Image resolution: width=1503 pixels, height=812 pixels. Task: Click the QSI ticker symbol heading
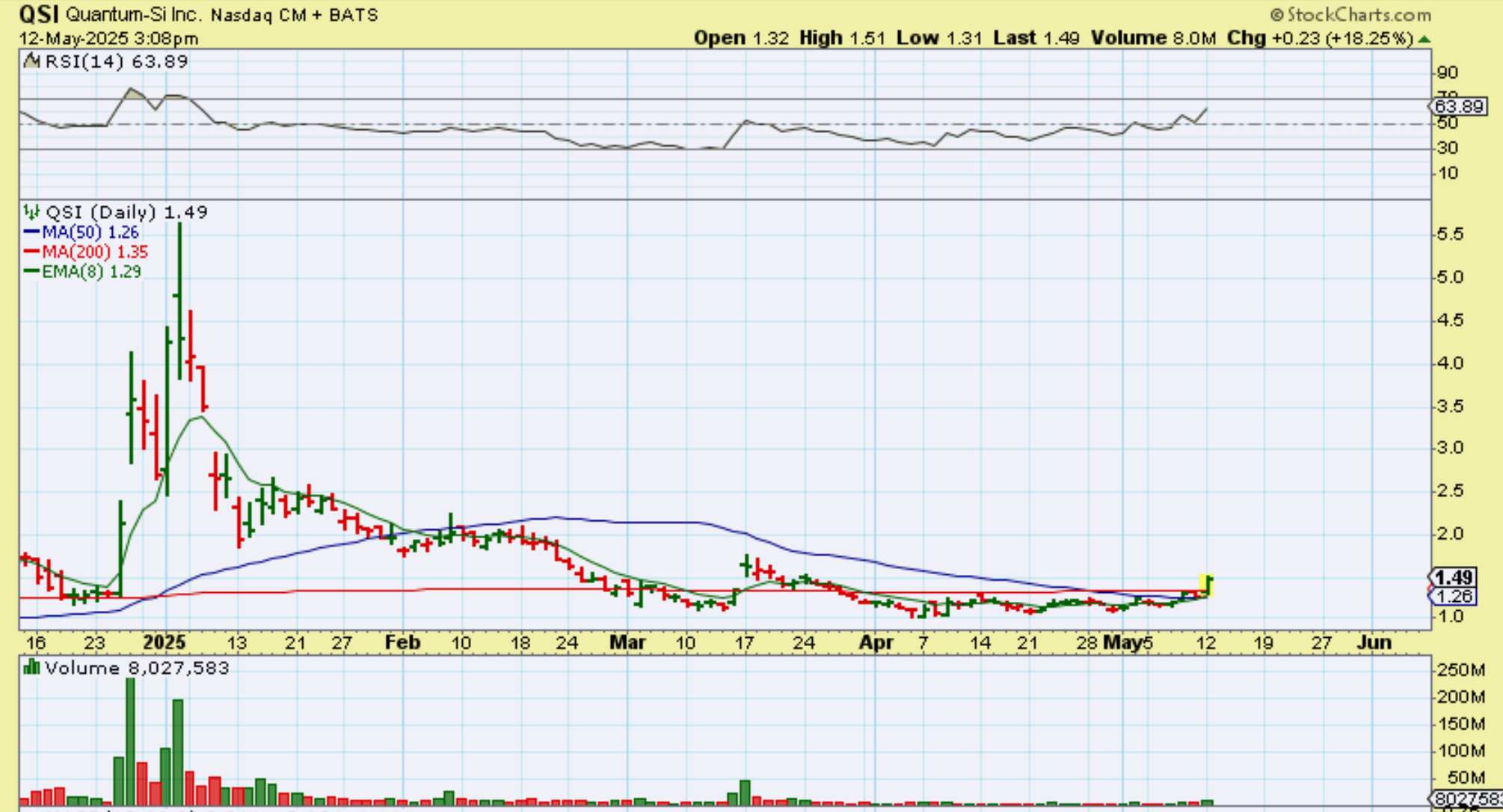click(39, 14)
